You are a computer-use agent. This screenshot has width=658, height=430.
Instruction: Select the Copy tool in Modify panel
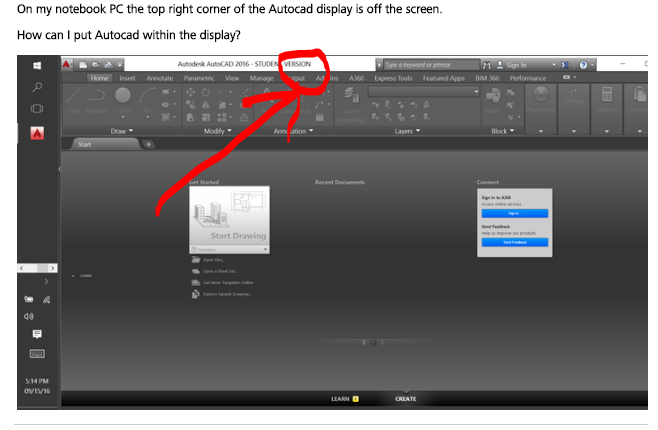[x=191, y=104]
